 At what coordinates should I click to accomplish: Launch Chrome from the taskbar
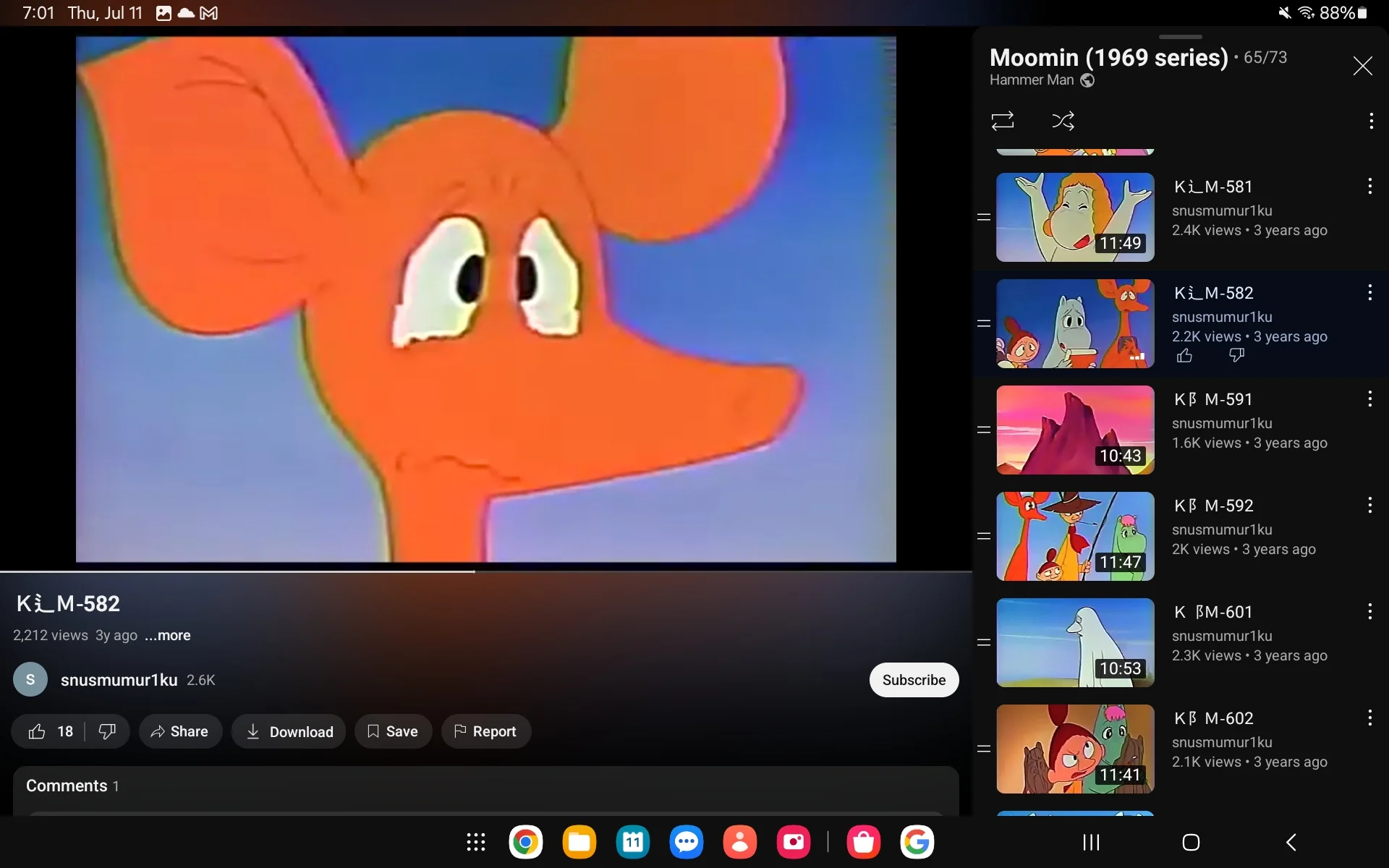[526, 842]
